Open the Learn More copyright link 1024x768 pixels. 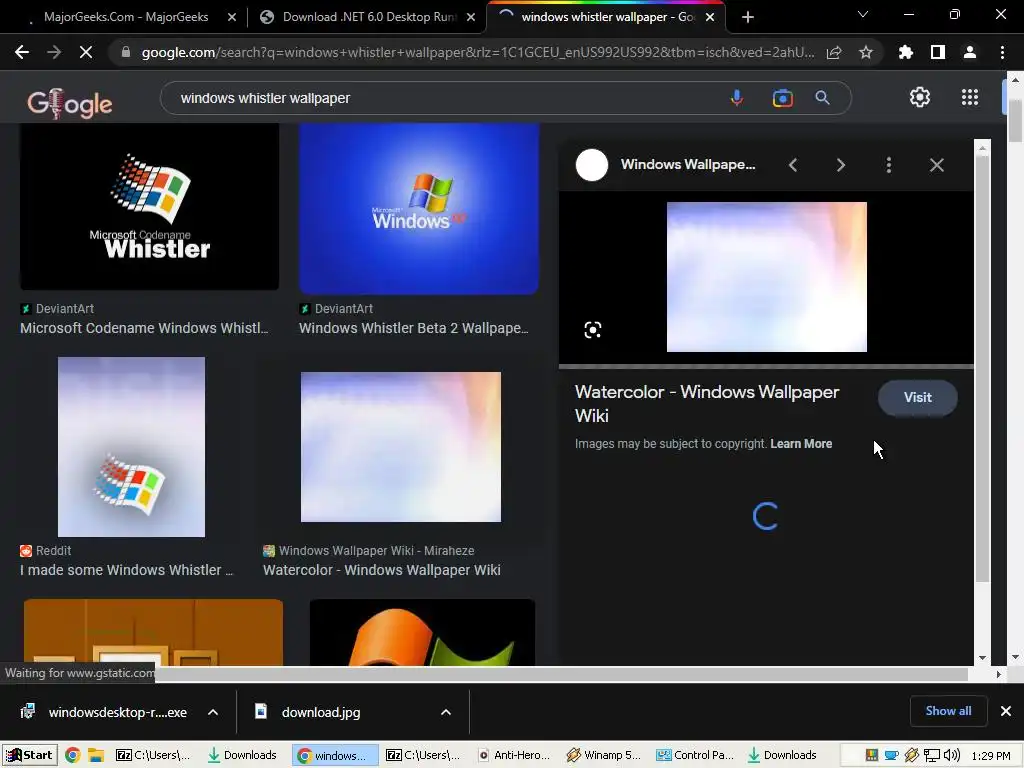[801, 444]
